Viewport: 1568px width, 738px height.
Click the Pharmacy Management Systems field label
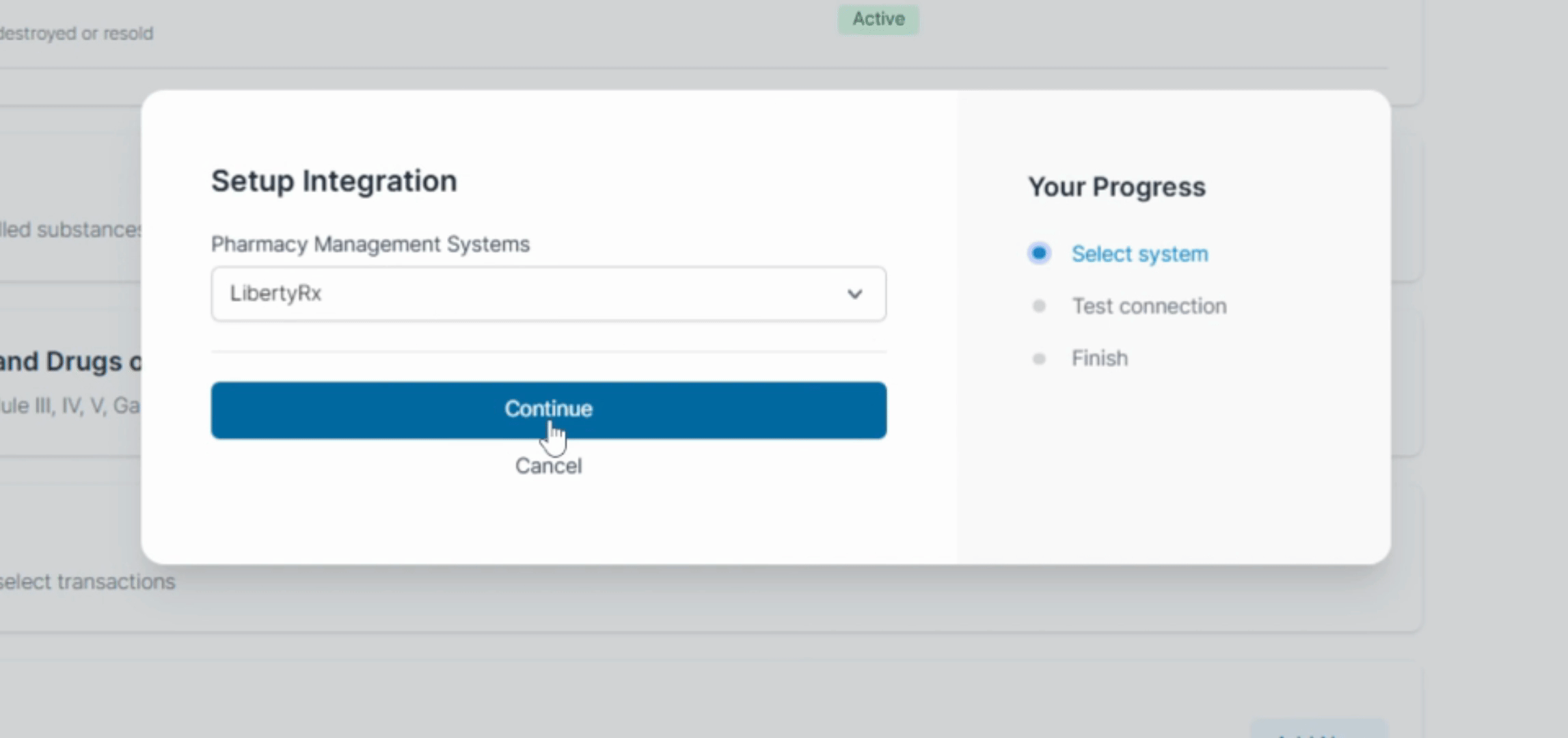(x=370, y=244)
